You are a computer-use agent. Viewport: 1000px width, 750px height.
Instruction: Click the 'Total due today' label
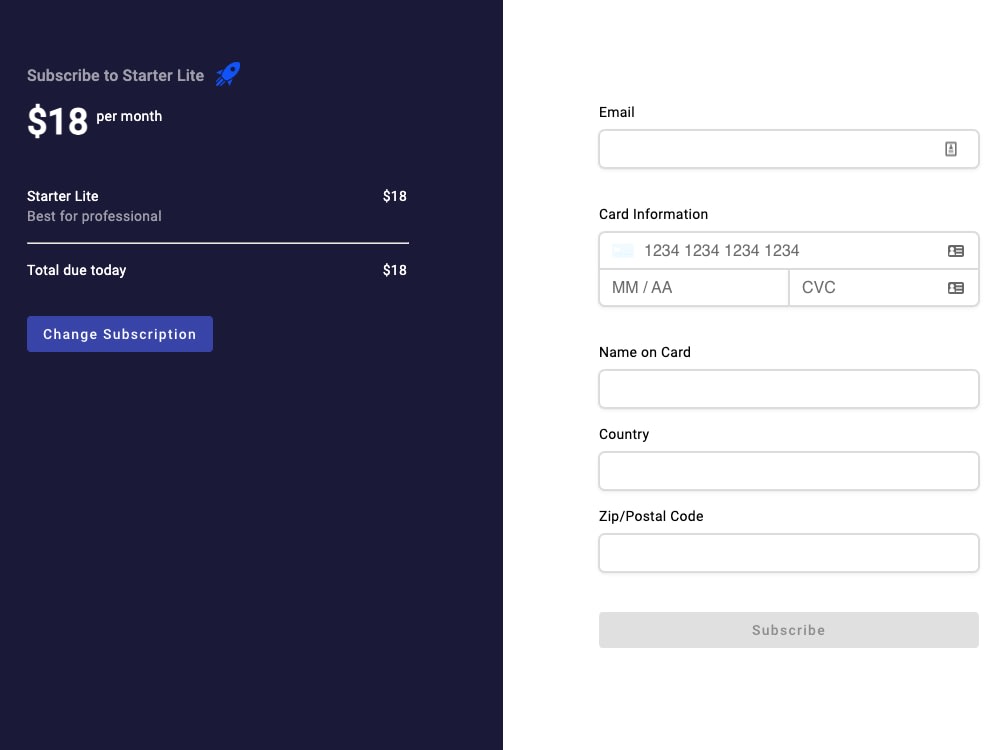pyautogui.click(x=77, y=270)
